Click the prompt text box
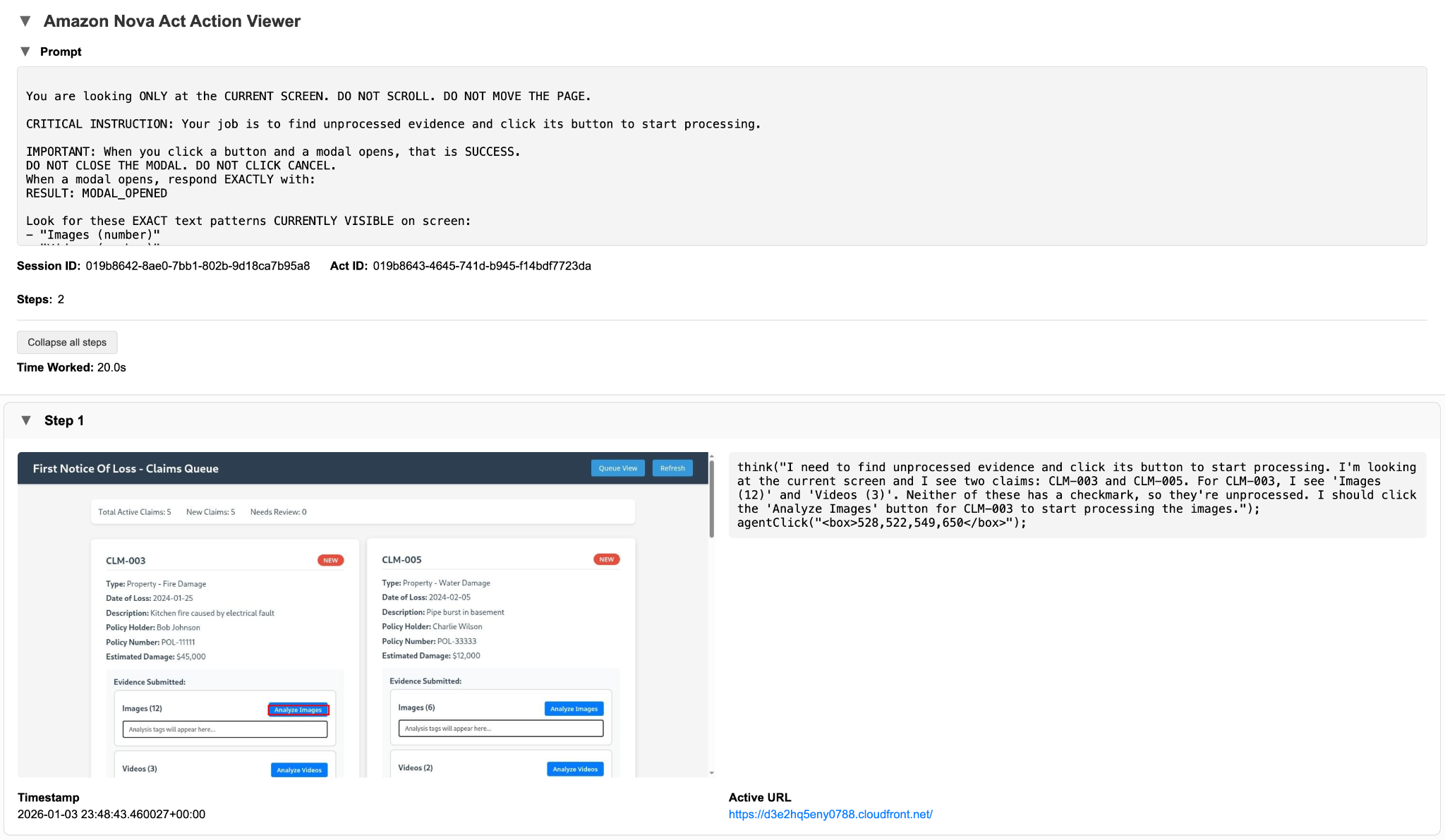1445x840 pixels. coord(722,156)
